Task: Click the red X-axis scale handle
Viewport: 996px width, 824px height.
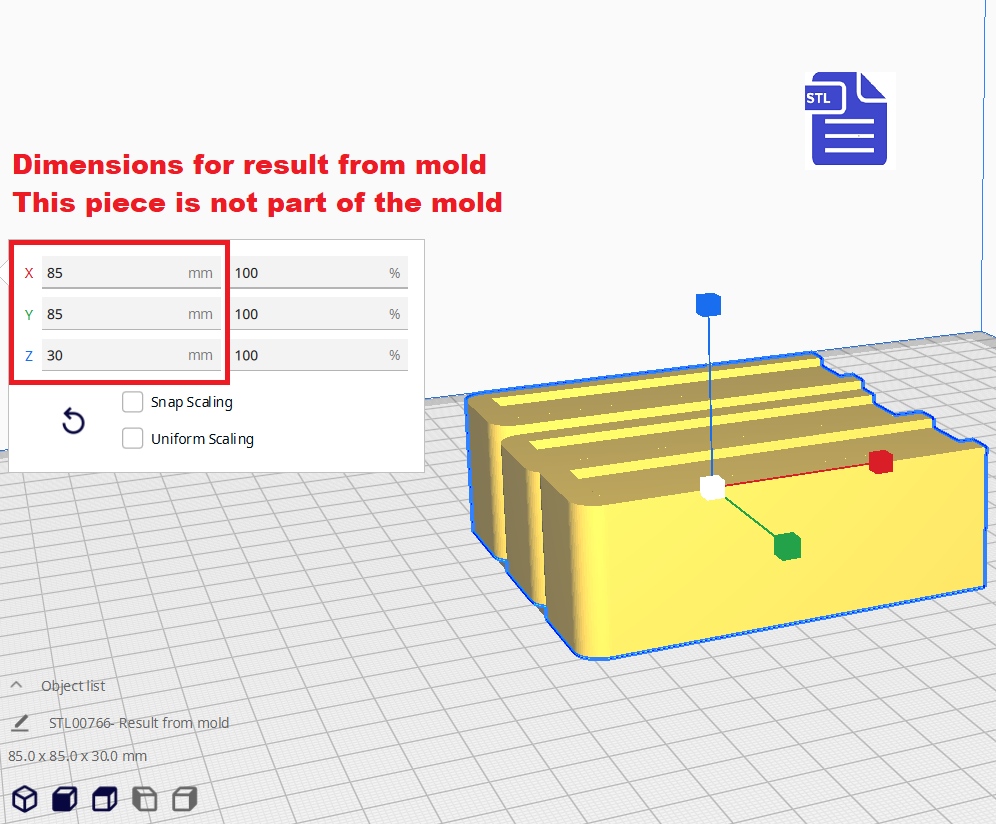Action: point(880,461)
